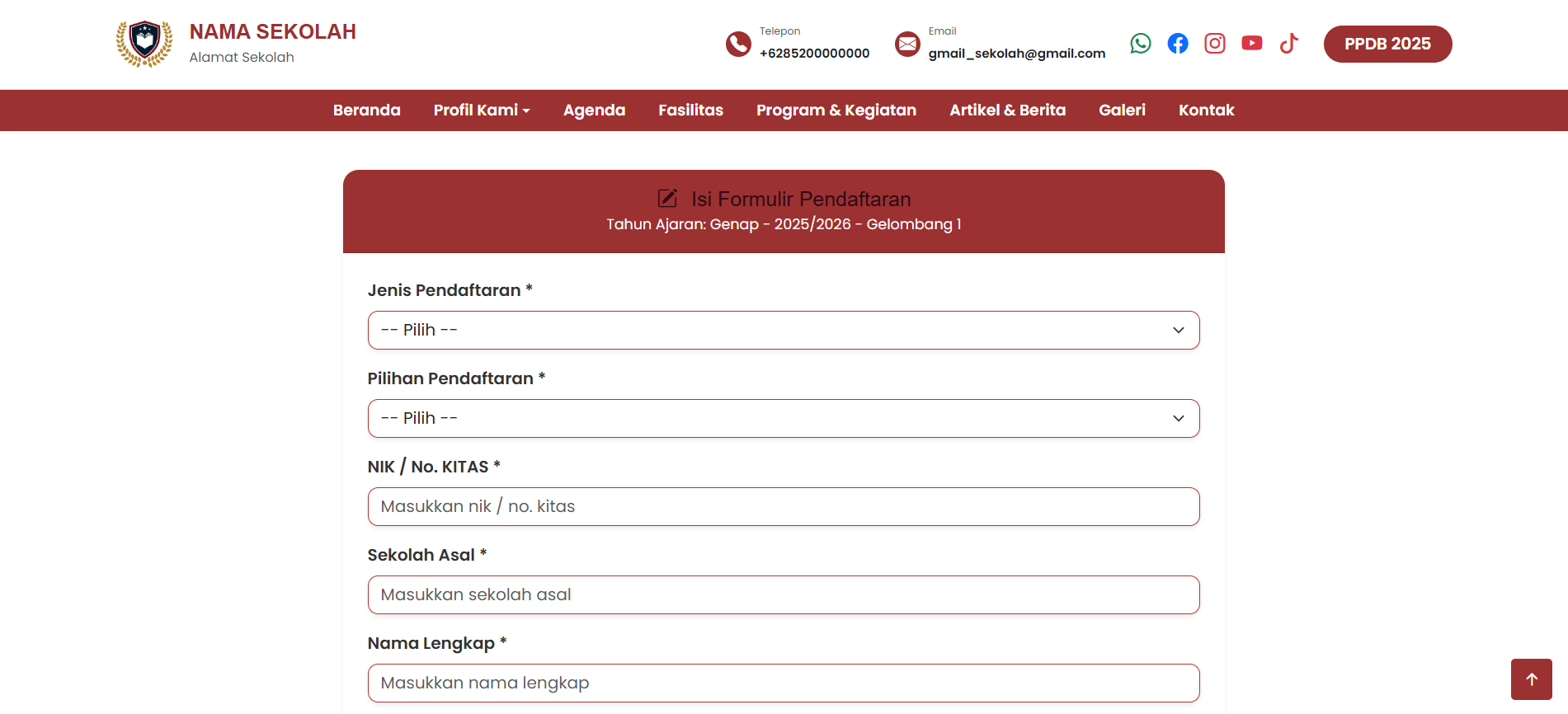Open the TikTok icon

[1289, 44]
